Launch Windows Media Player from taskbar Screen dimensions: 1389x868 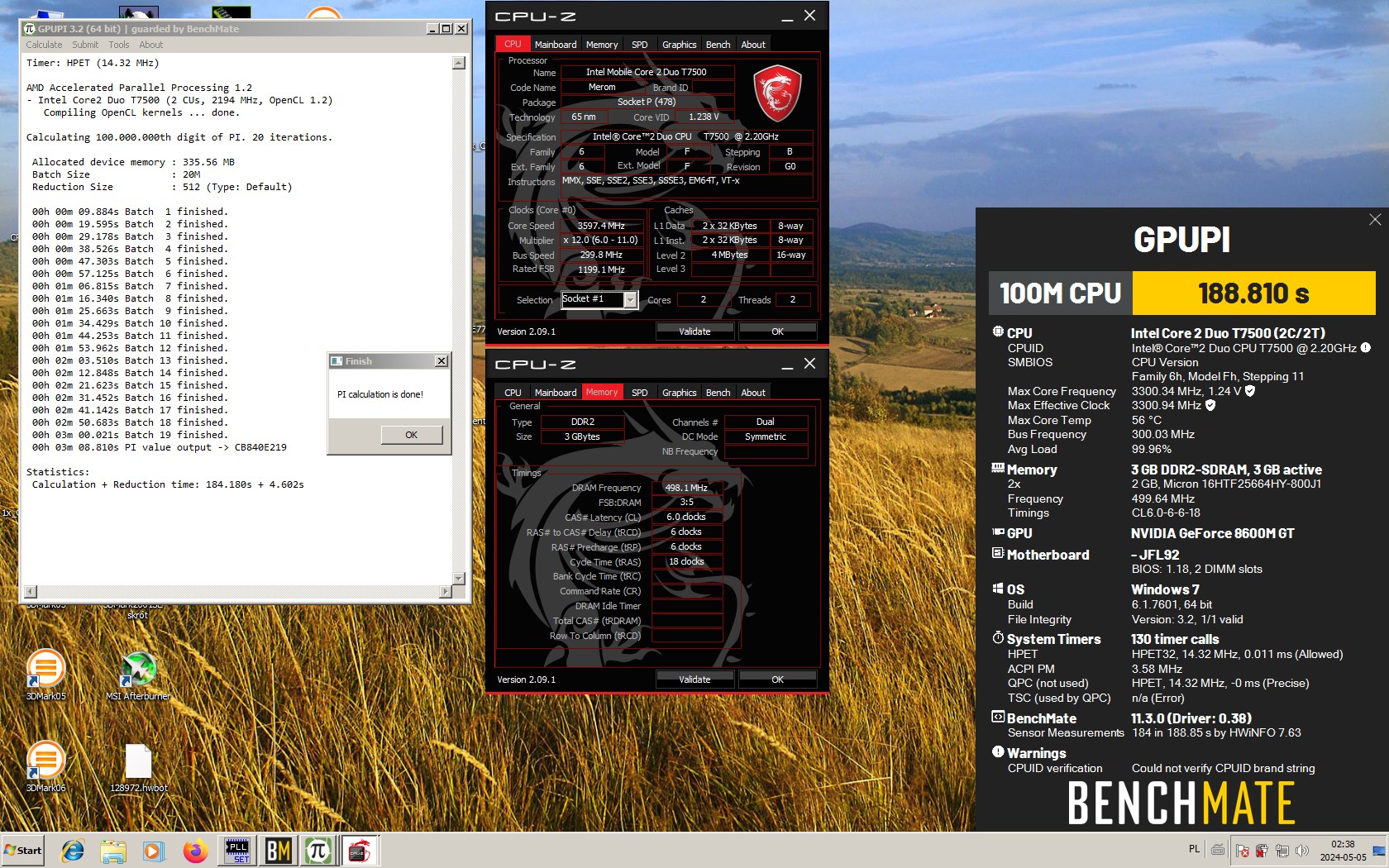(153, 851)
